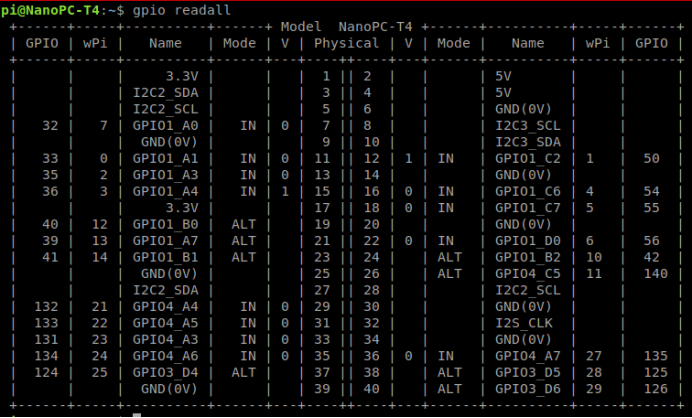Select the GPIO4_C5 pin name
692x418 pixels.
[x=528, y=273]
